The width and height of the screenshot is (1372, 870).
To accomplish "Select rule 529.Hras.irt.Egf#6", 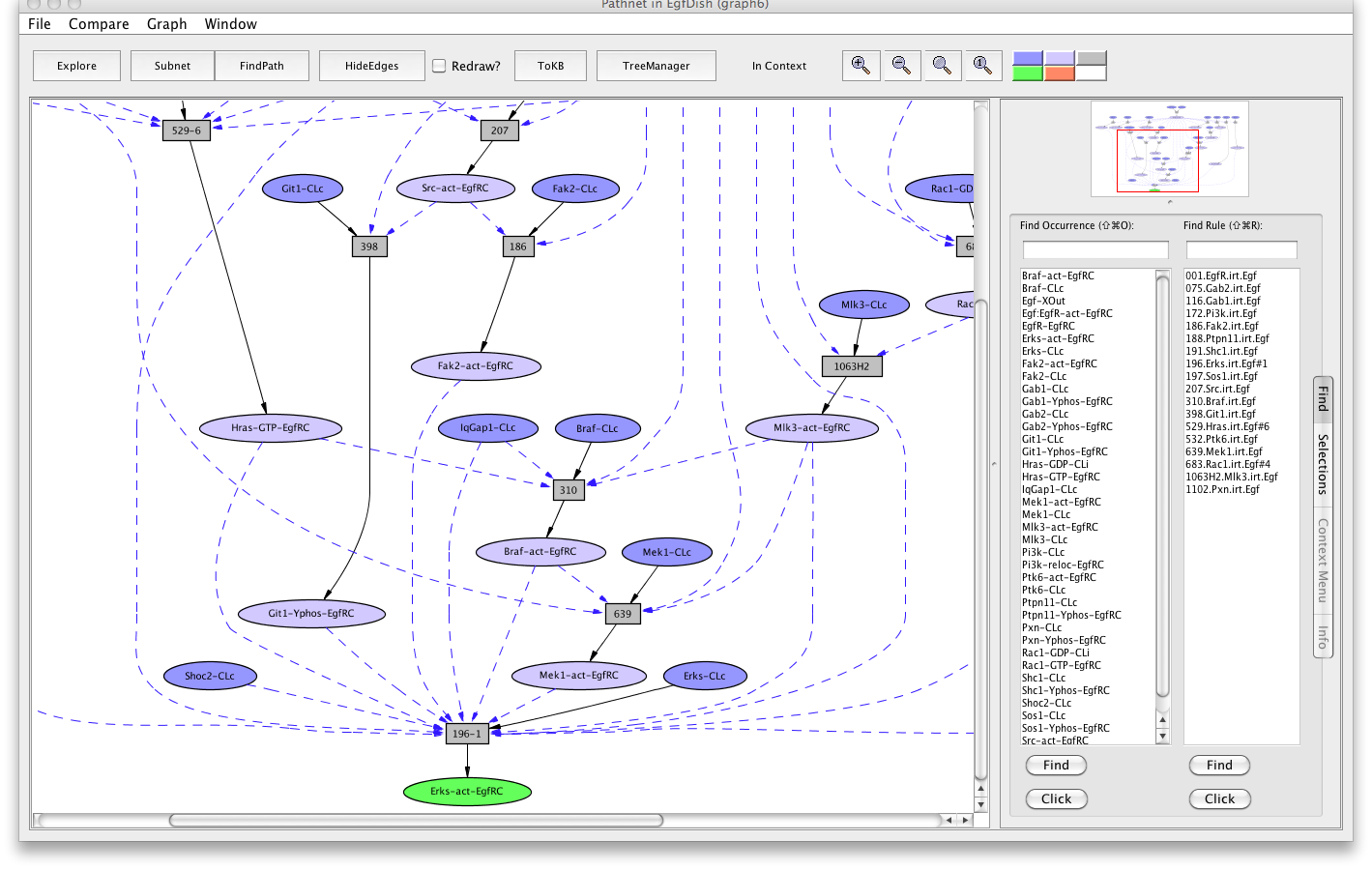I will pyautogui.click(x=1228, y=426).
